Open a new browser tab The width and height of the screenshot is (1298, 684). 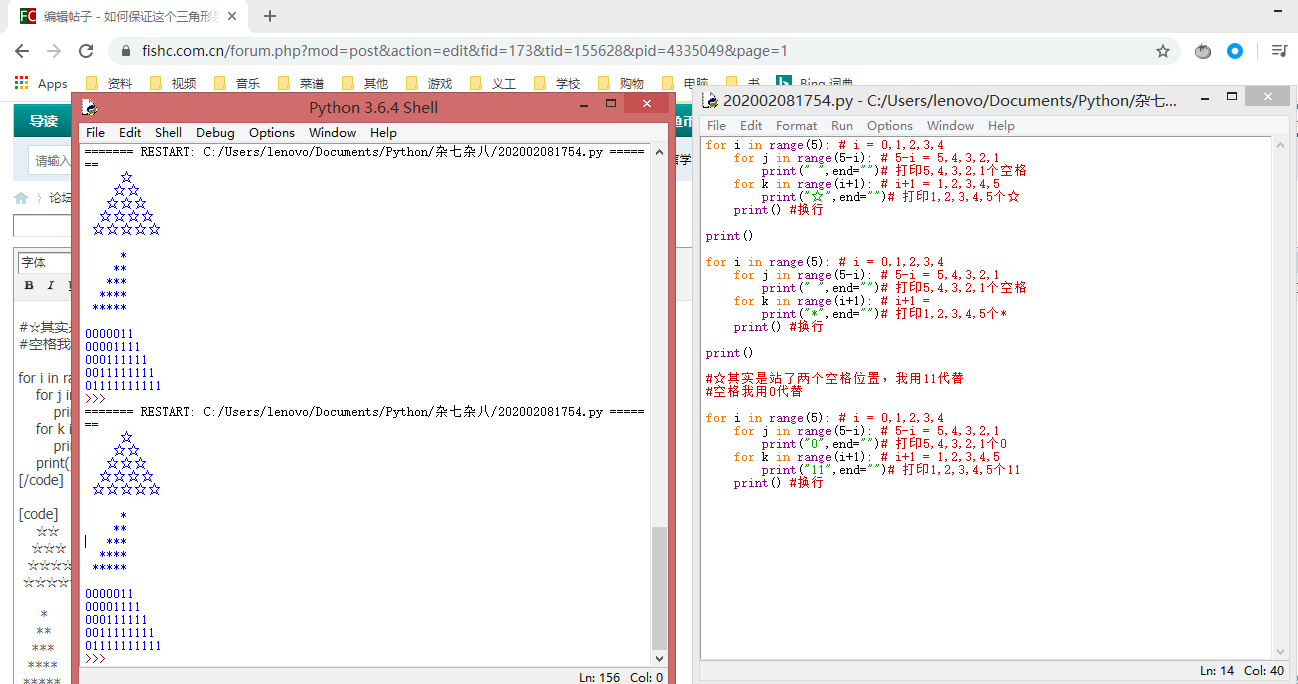point(270,16)
